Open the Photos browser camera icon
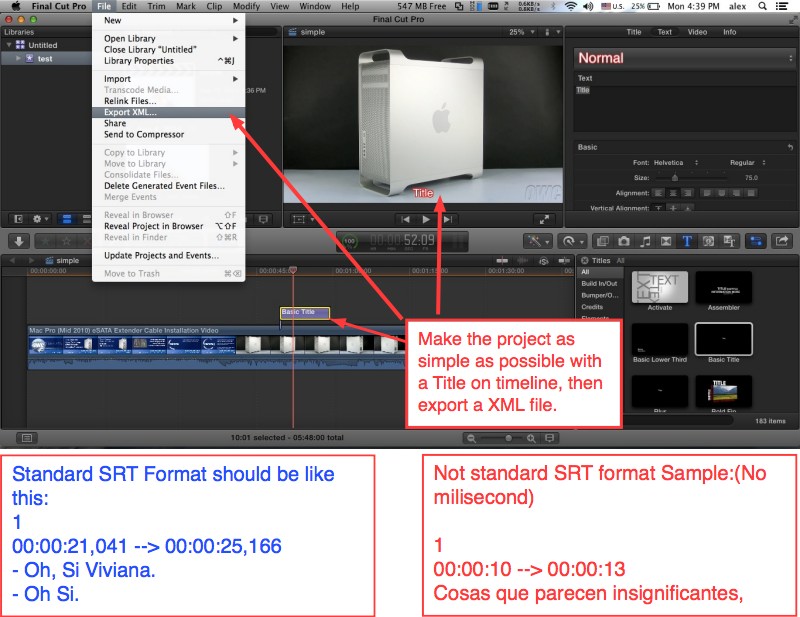The width and height of the screenshot is (800, 617). point(623,241)
